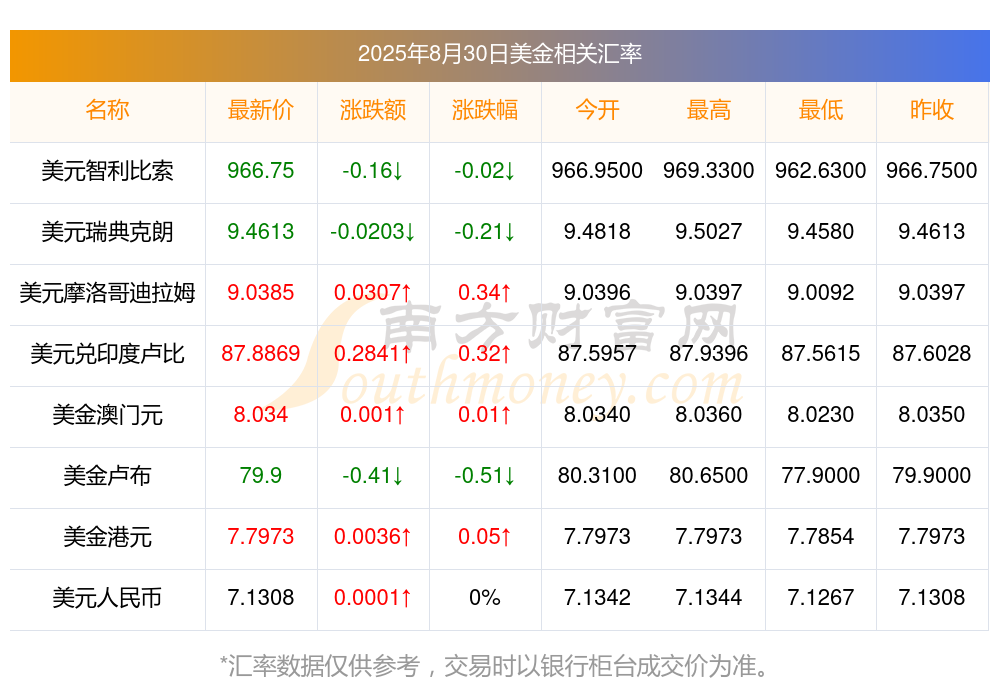
Task: Click previous close 8.0350
Action: click(x=932, y=415)
